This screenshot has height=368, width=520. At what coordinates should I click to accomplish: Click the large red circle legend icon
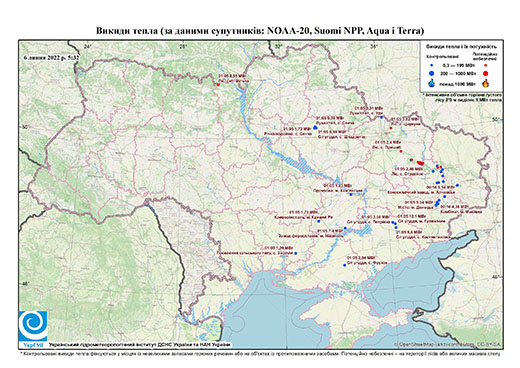pos(486,73)
